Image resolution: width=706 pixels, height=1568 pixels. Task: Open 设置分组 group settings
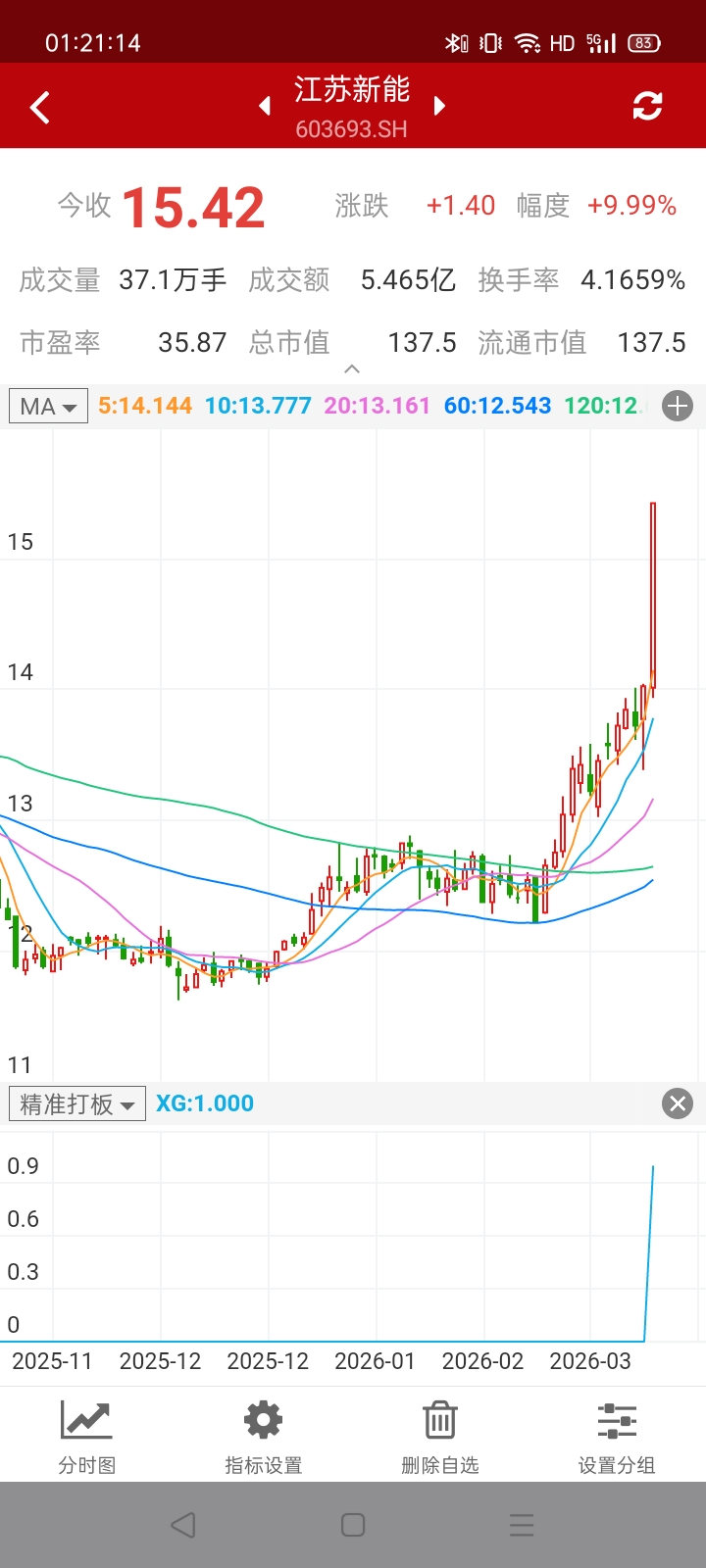pos(616,1436)
